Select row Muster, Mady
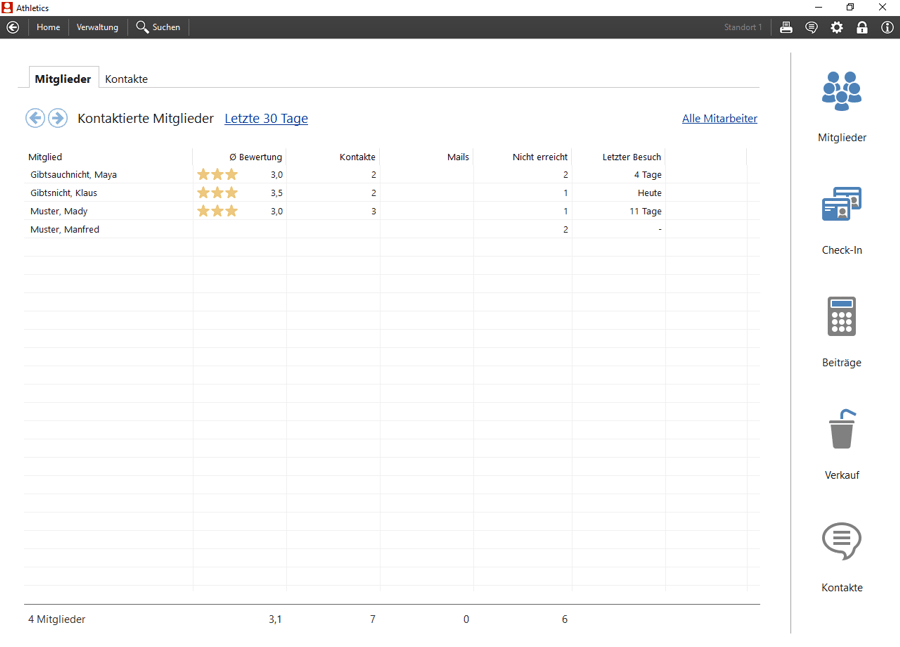This screenshot has height=647, width=900. click(391, 211)
